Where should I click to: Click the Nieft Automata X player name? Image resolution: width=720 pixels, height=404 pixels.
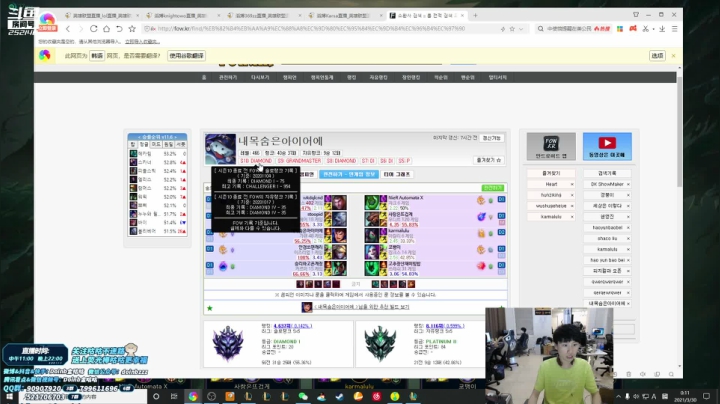coord(406,198)
